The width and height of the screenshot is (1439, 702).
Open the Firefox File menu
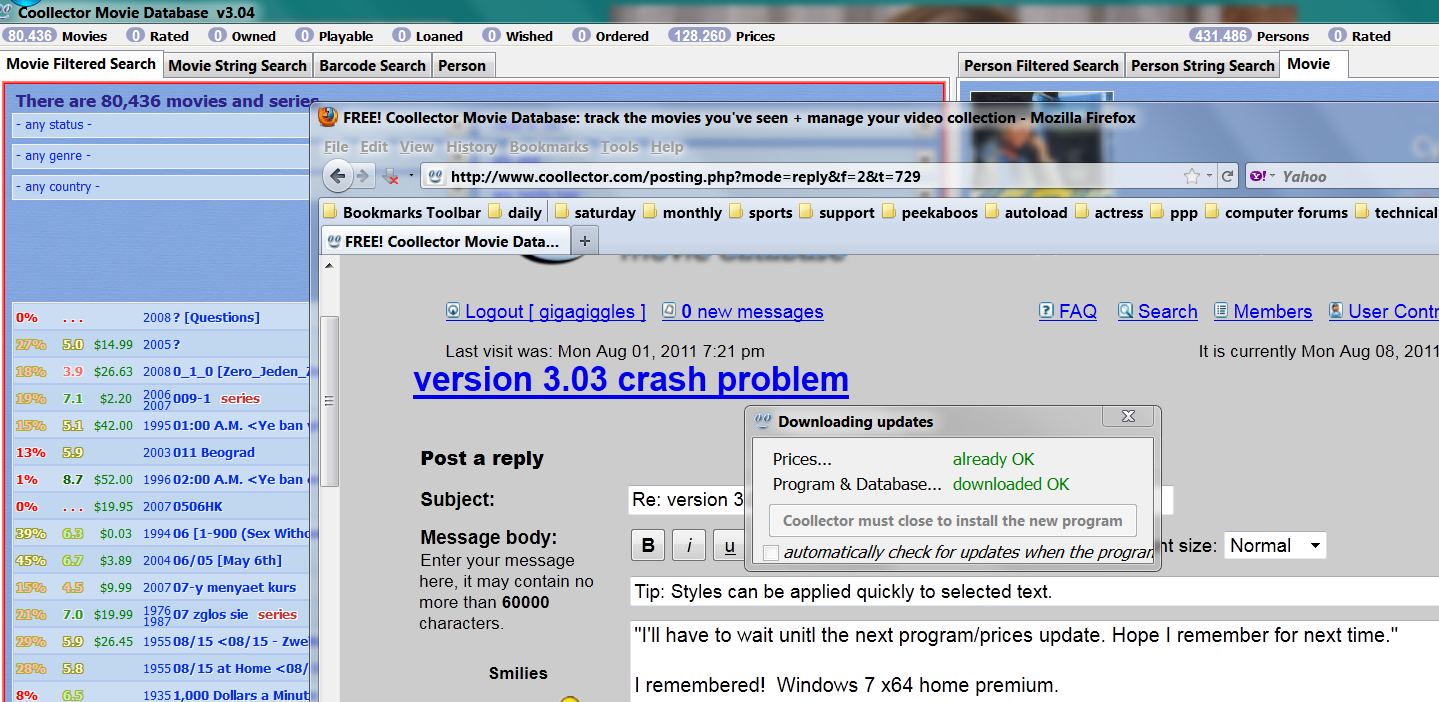click(336, 147)
